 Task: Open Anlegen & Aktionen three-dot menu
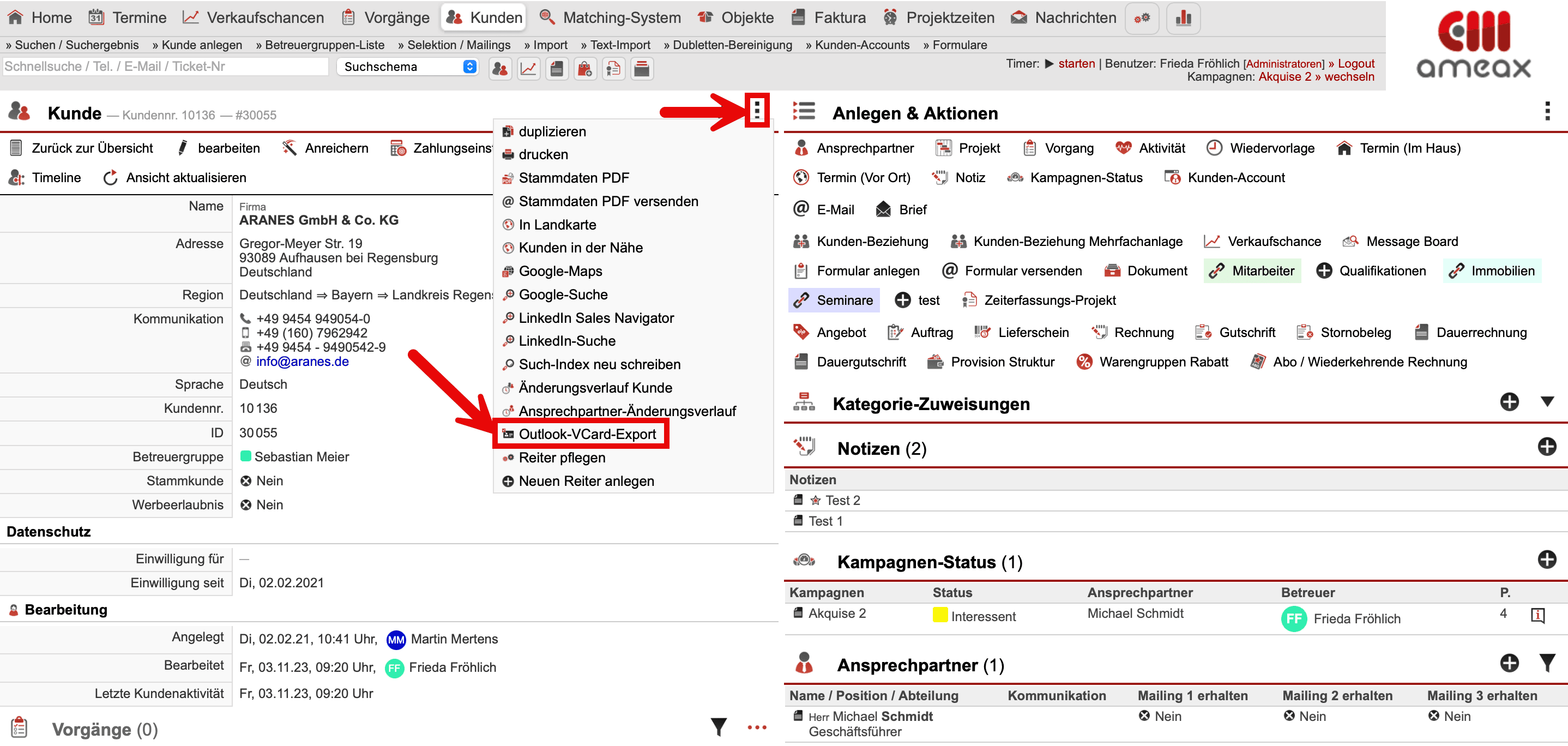tap(1547, 111)
